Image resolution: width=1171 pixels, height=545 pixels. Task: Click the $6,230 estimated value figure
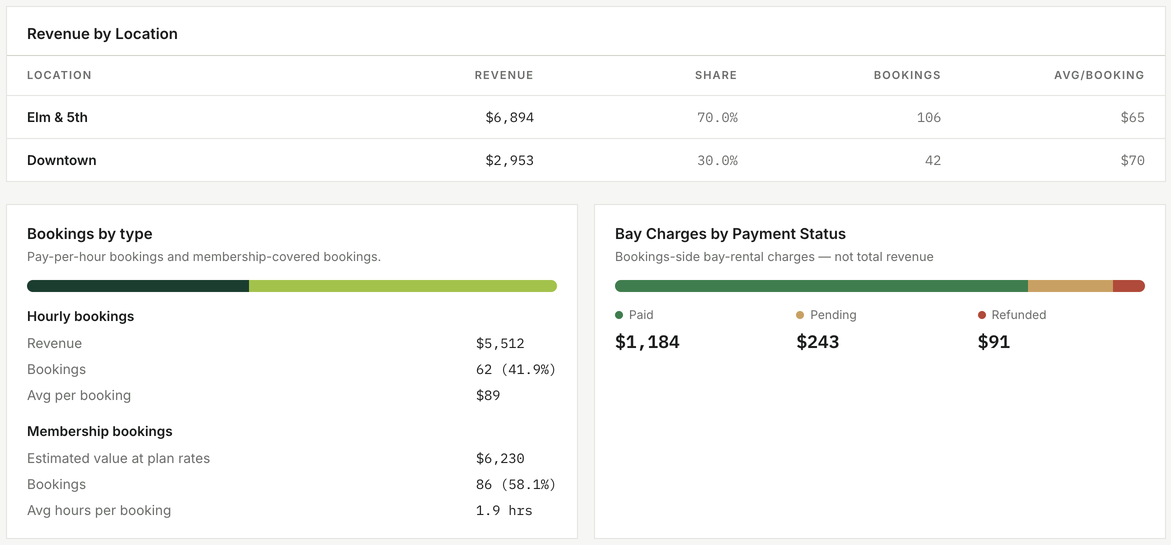500,458
